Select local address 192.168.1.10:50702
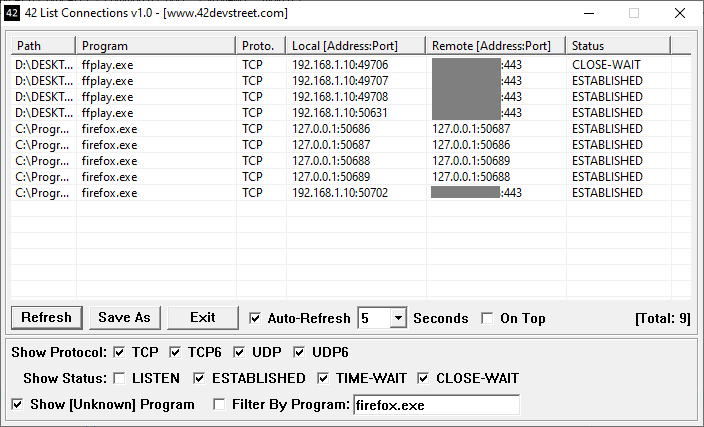 point(340,193)
